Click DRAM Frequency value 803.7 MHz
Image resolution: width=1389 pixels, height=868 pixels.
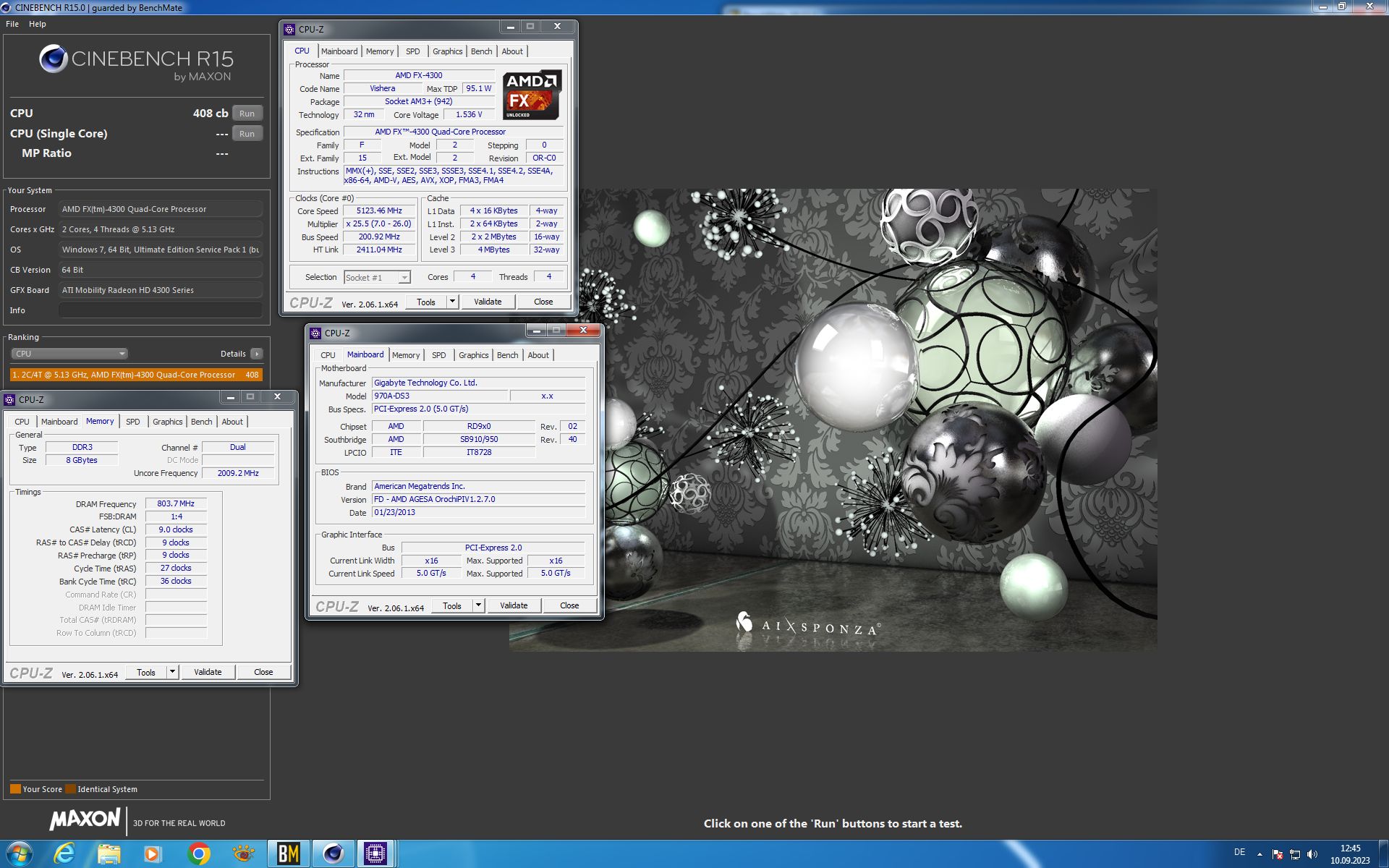point(176,503)
